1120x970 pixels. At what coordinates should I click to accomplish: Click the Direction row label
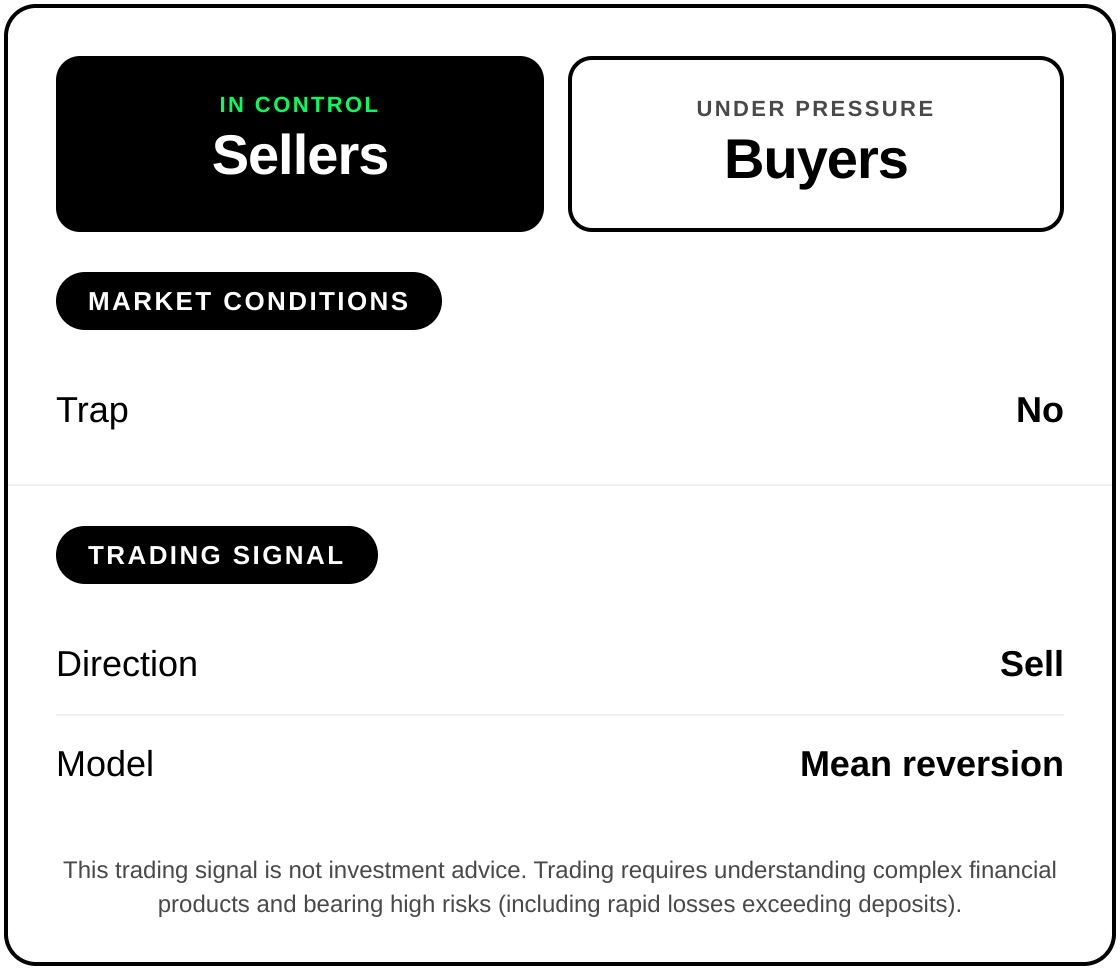[127, 664]
